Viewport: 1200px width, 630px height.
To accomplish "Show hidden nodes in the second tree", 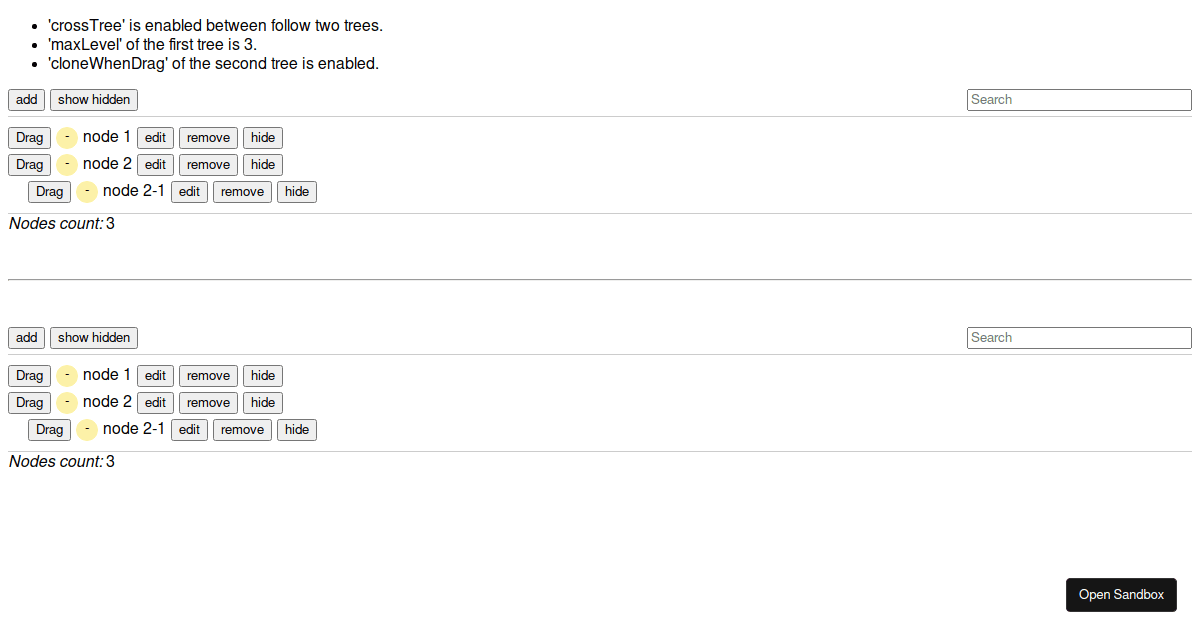I will point(94,338).
